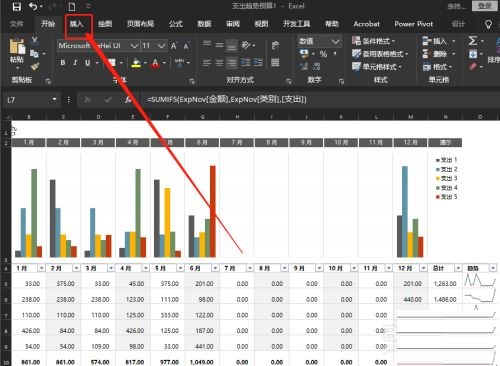This screenshot has height=366, width=500.
Task: Align text right in cell
Action: tap(232, 62)
